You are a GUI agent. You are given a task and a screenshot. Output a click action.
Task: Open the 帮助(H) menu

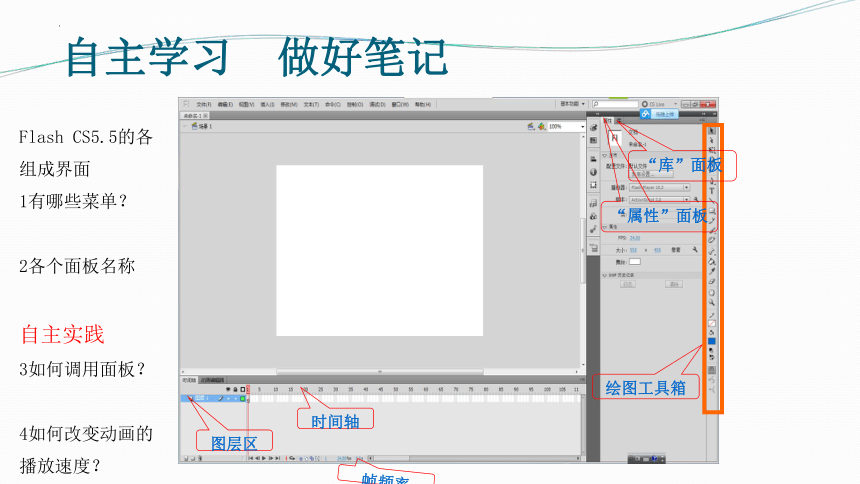point(423,104)
